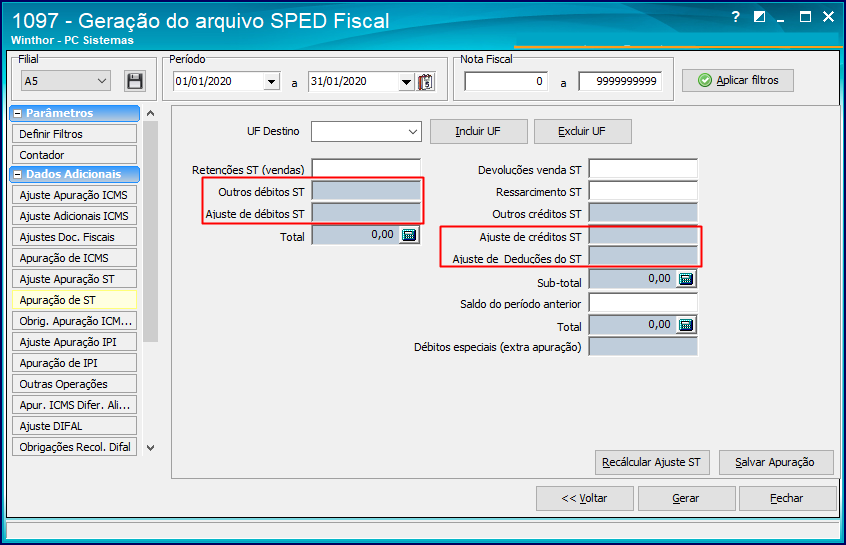Select Apur. ICMS Difer. Ali... item
This screenshot has width=846, height=545.
pyautogui.click(x=74, y=405)
